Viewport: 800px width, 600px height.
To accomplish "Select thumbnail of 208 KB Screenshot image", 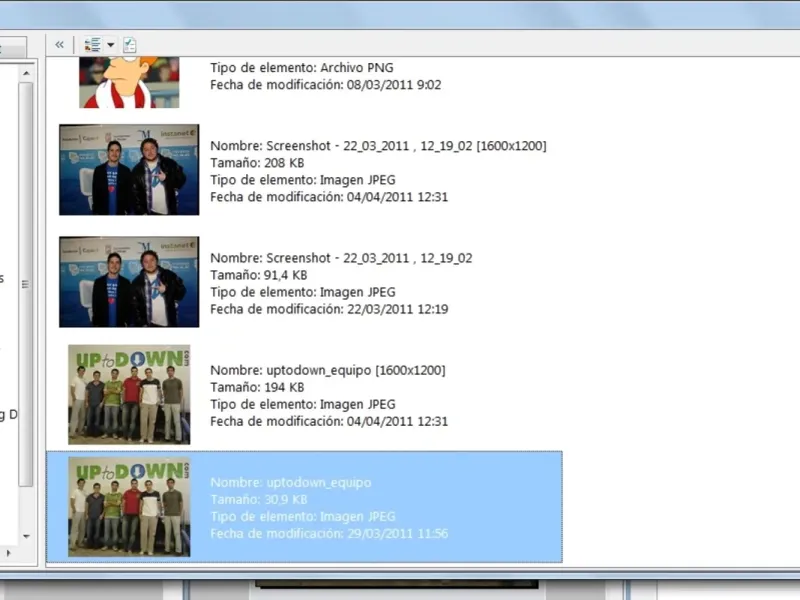I will coord(129,169).
